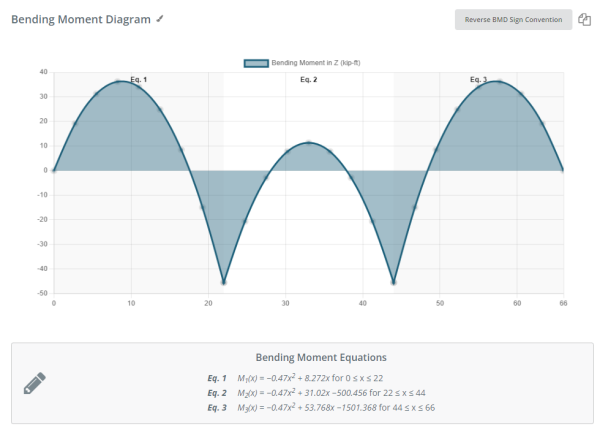The image size is (600, 429).
Task: Click the minimum data point at x = 22
Action: [x=224, y=282]
